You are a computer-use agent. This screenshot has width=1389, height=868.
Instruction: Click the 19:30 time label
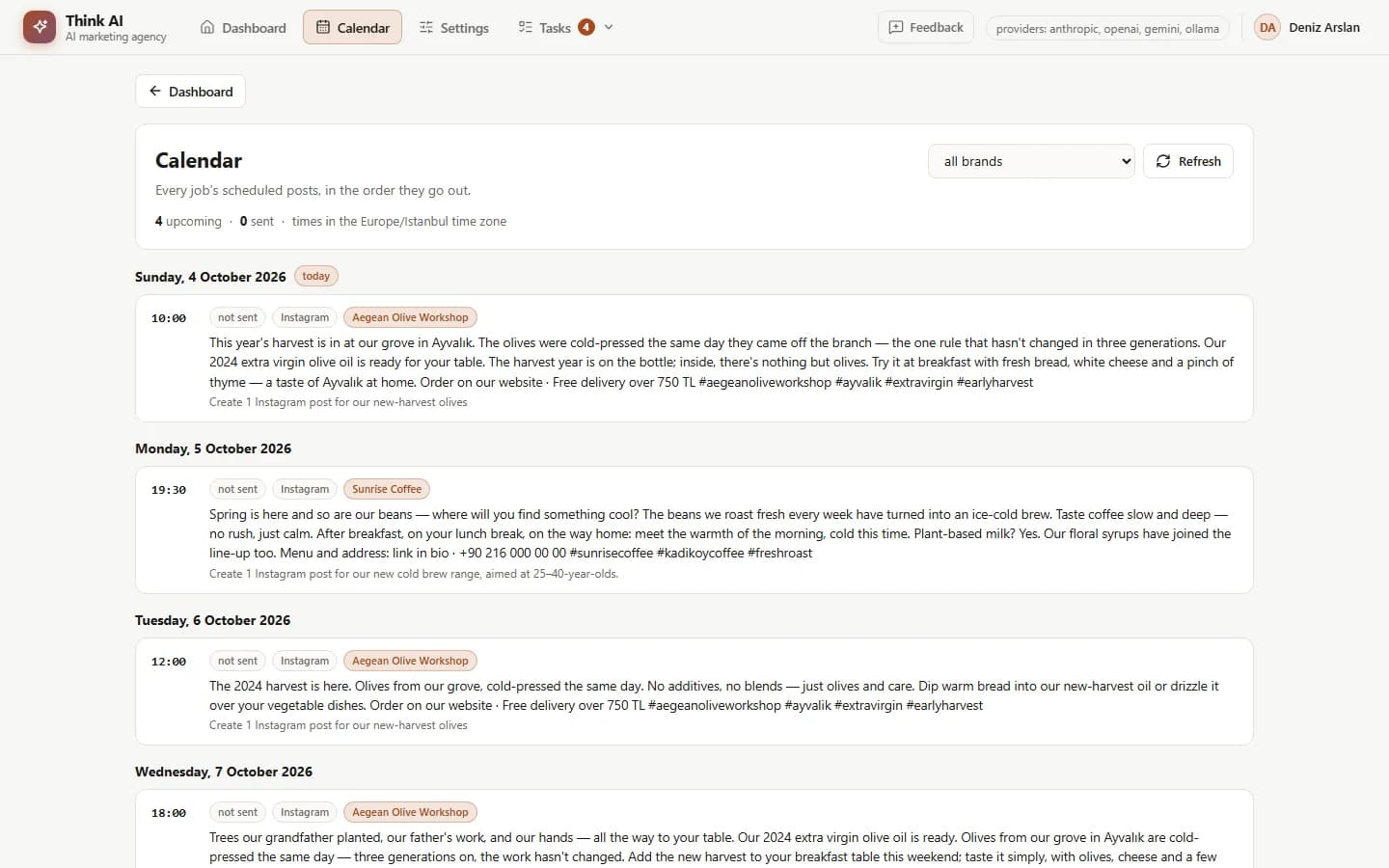coord(169,490)
